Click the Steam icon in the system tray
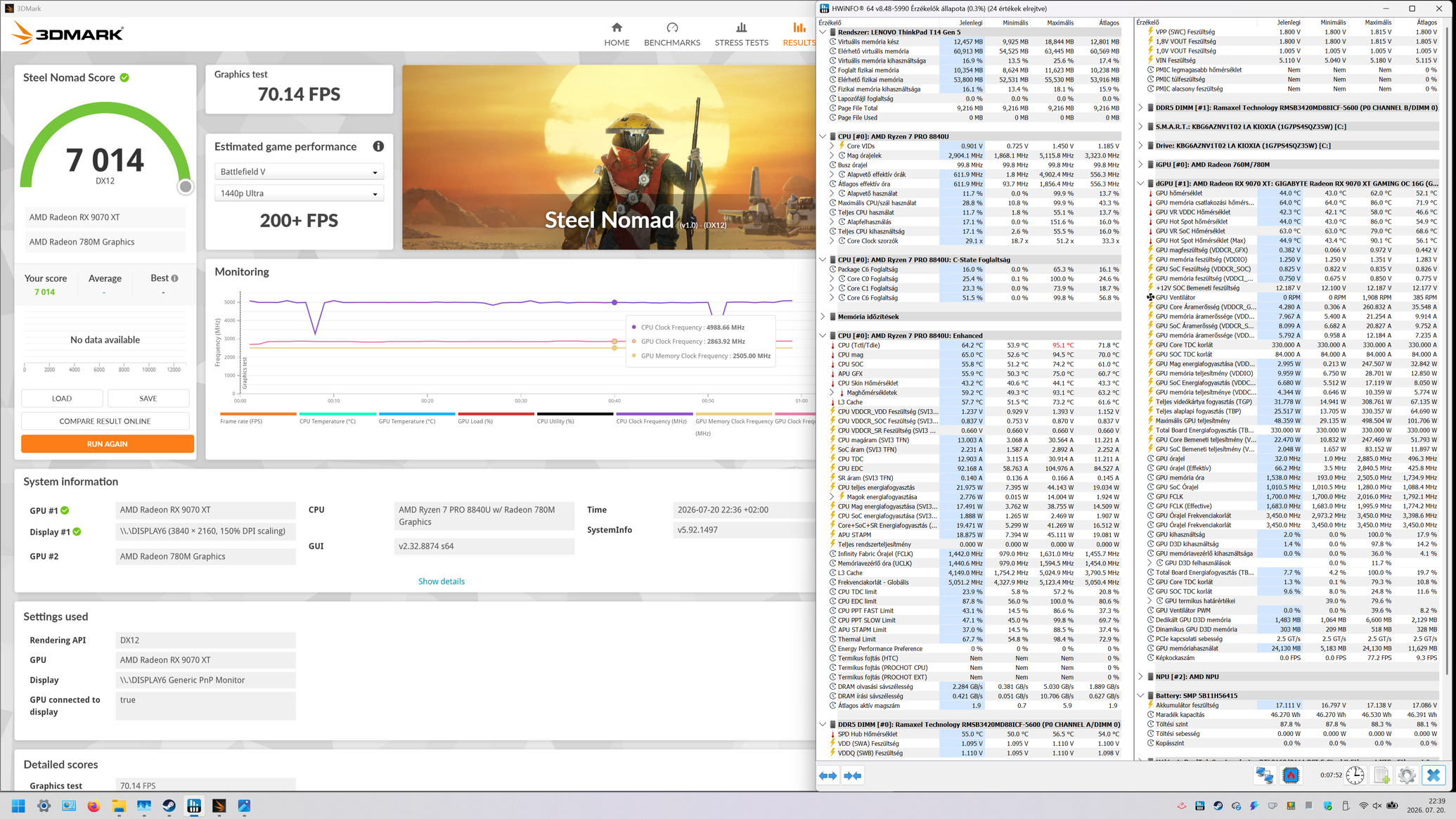 [1218, 806]
